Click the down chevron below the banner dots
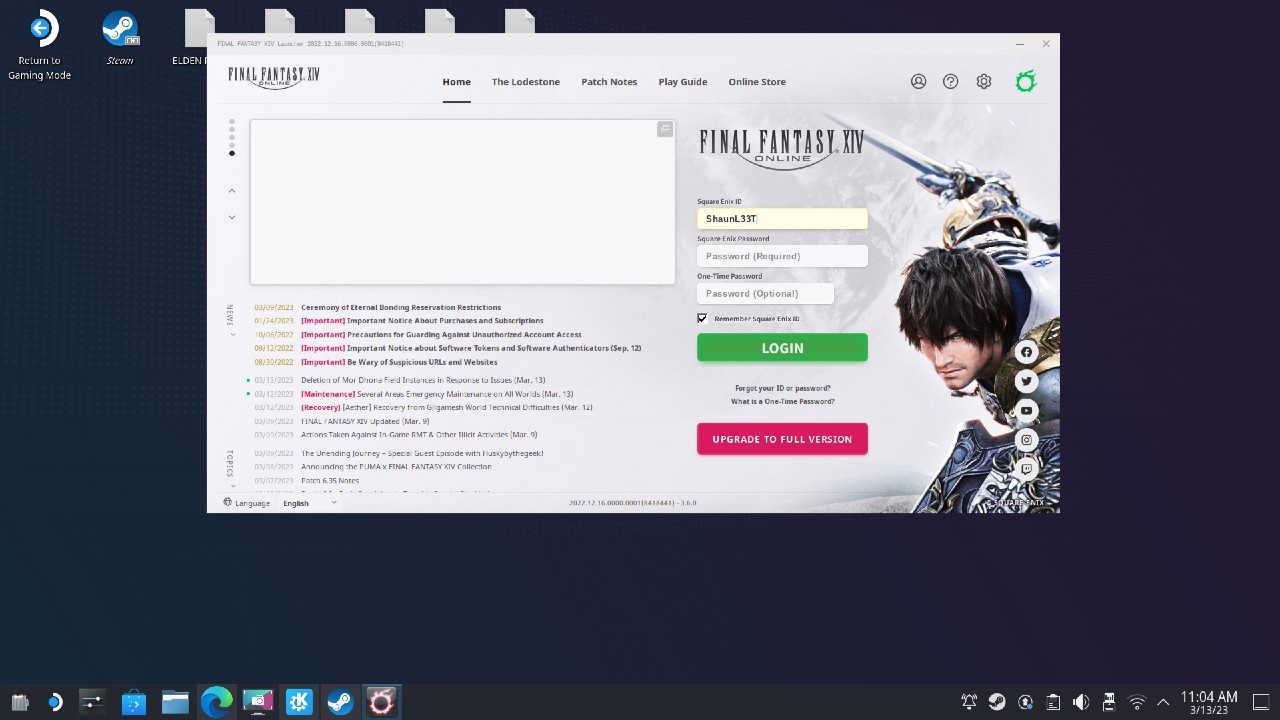The width and height of the screenshot is (1280, 720). click(x=232, y=217)
